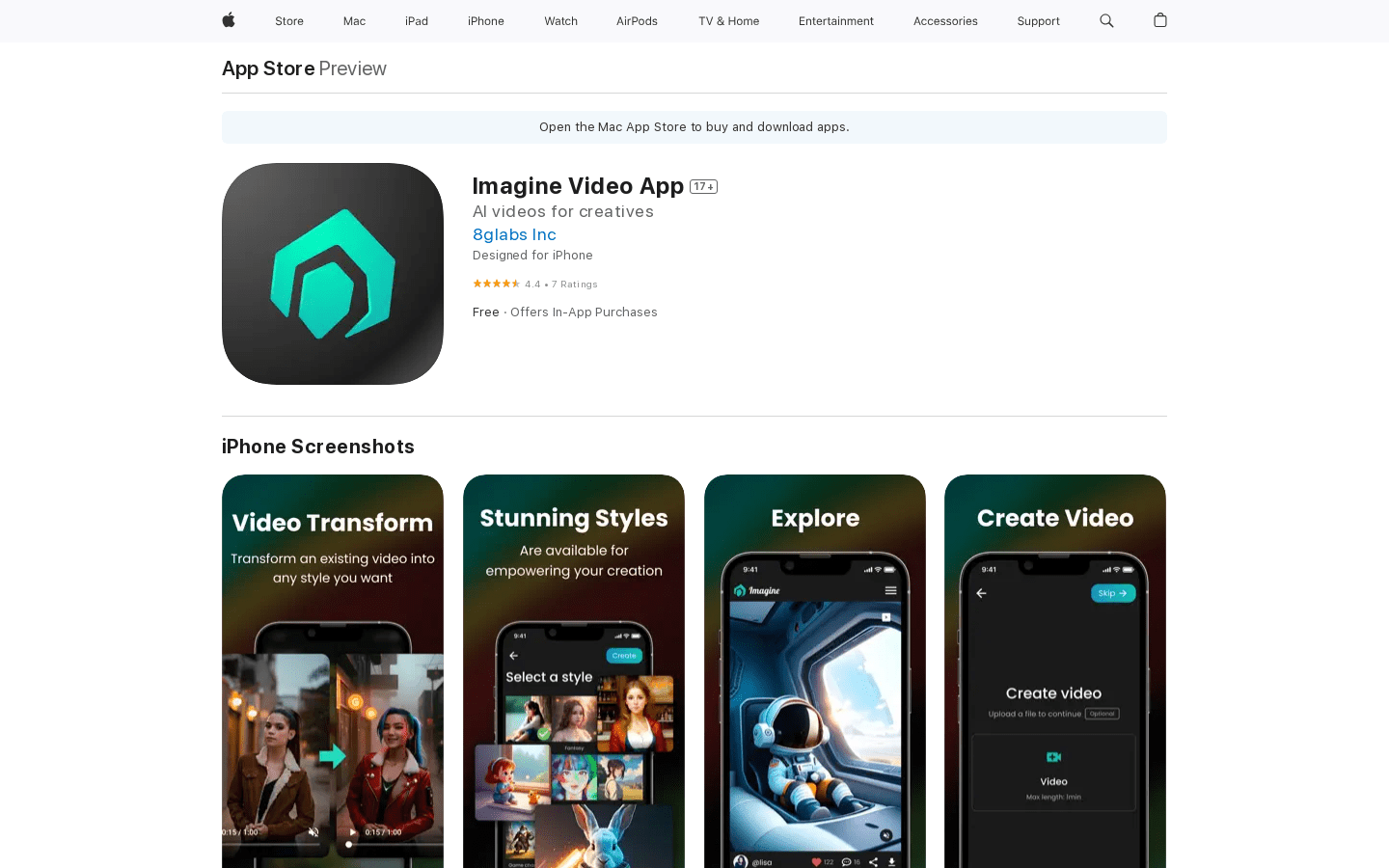Screen dimensions: 1389x868
Task: Go to the Watch section
Action: (x=560, y=21)
